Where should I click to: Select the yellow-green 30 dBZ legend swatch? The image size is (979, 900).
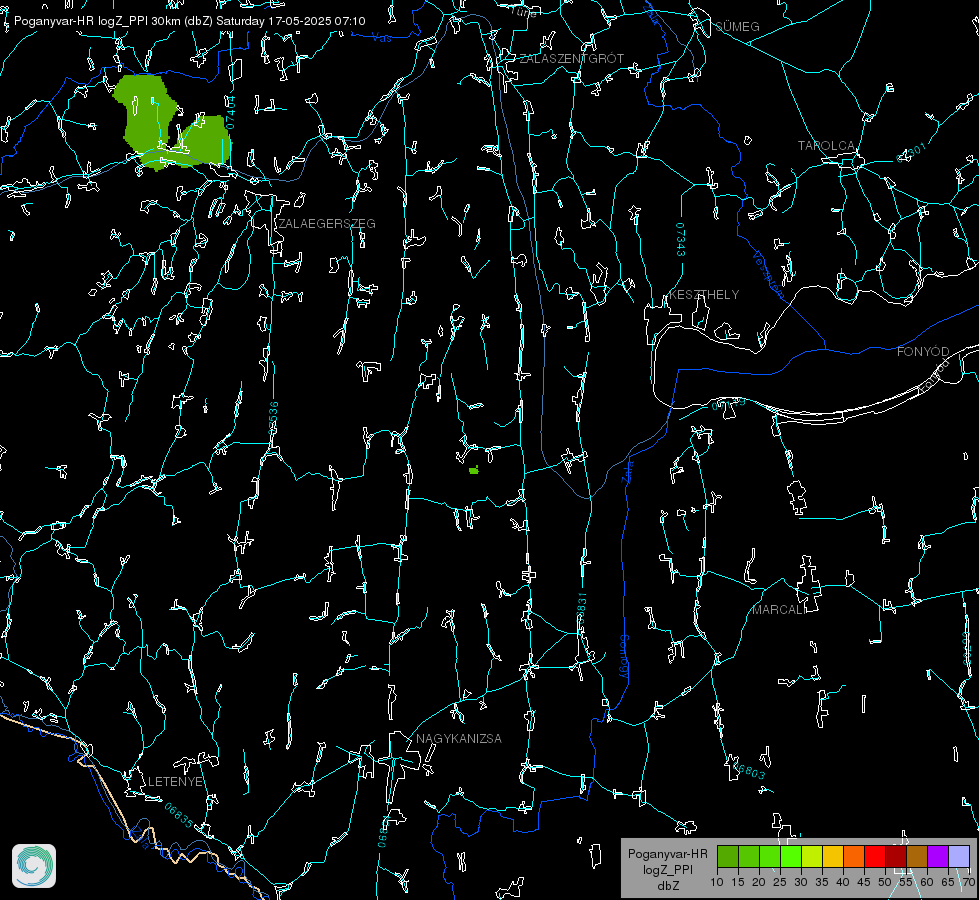coord(812,856)
